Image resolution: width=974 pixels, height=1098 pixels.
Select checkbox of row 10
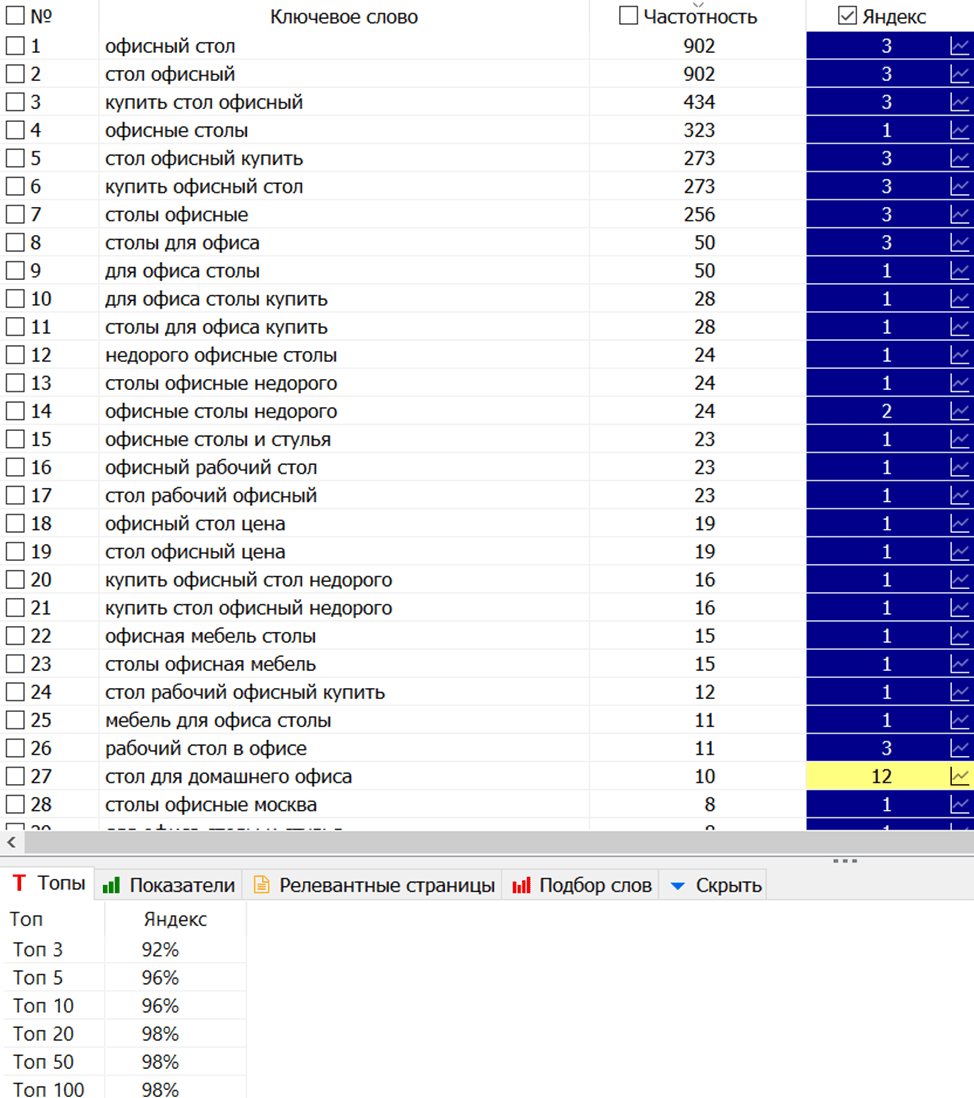[x=15, y=299]
